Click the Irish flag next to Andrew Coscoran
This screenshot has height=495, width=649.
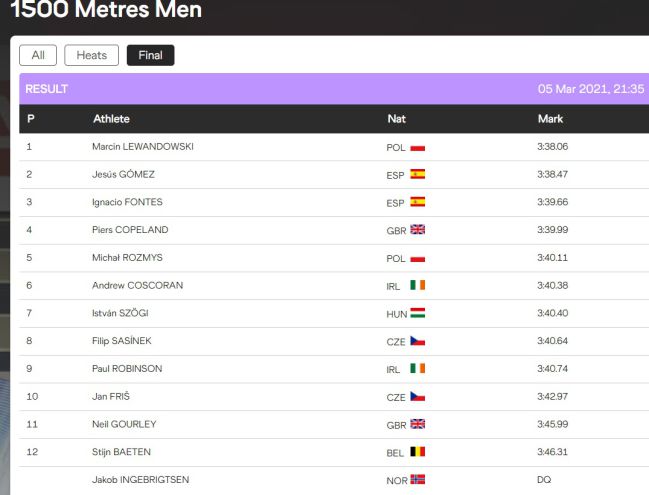point(418,285)
